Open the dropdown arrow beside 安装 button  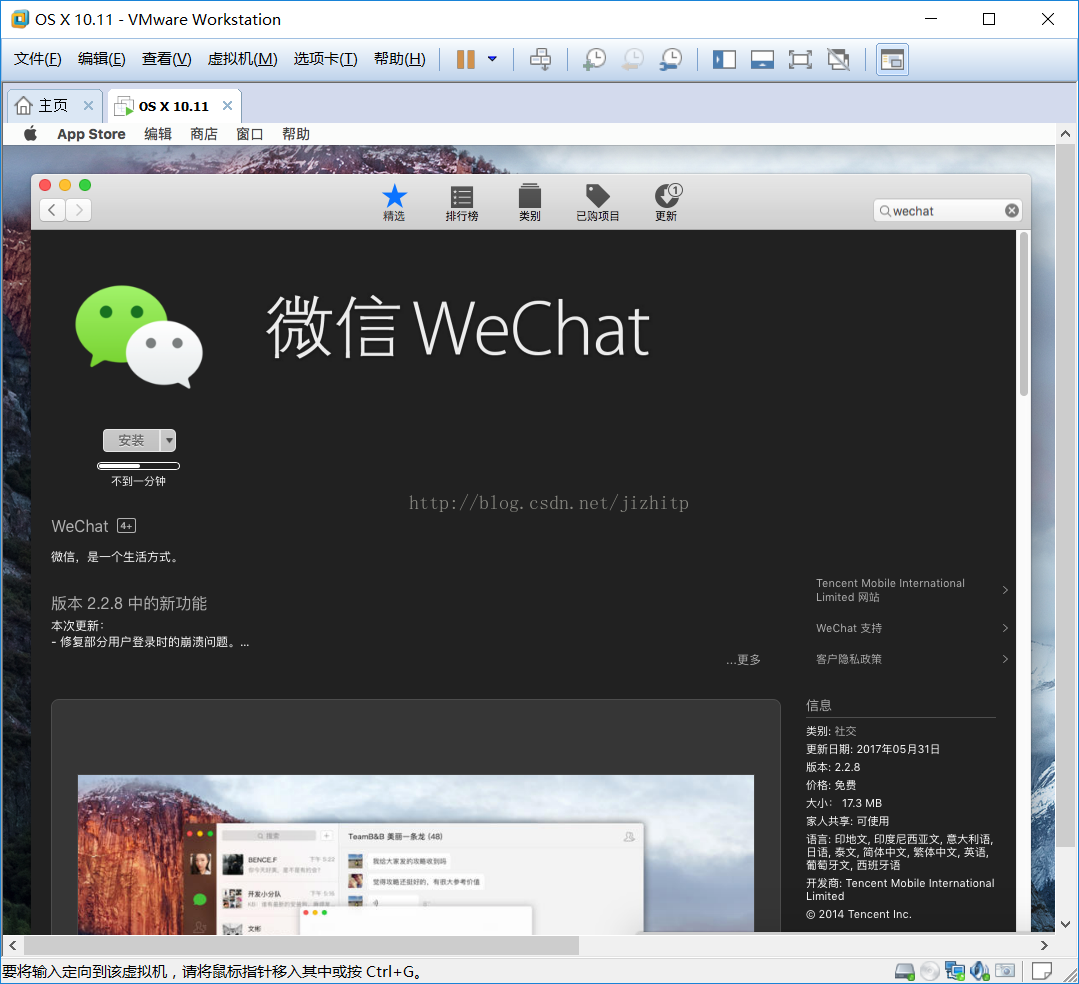[x=169, y=441]
